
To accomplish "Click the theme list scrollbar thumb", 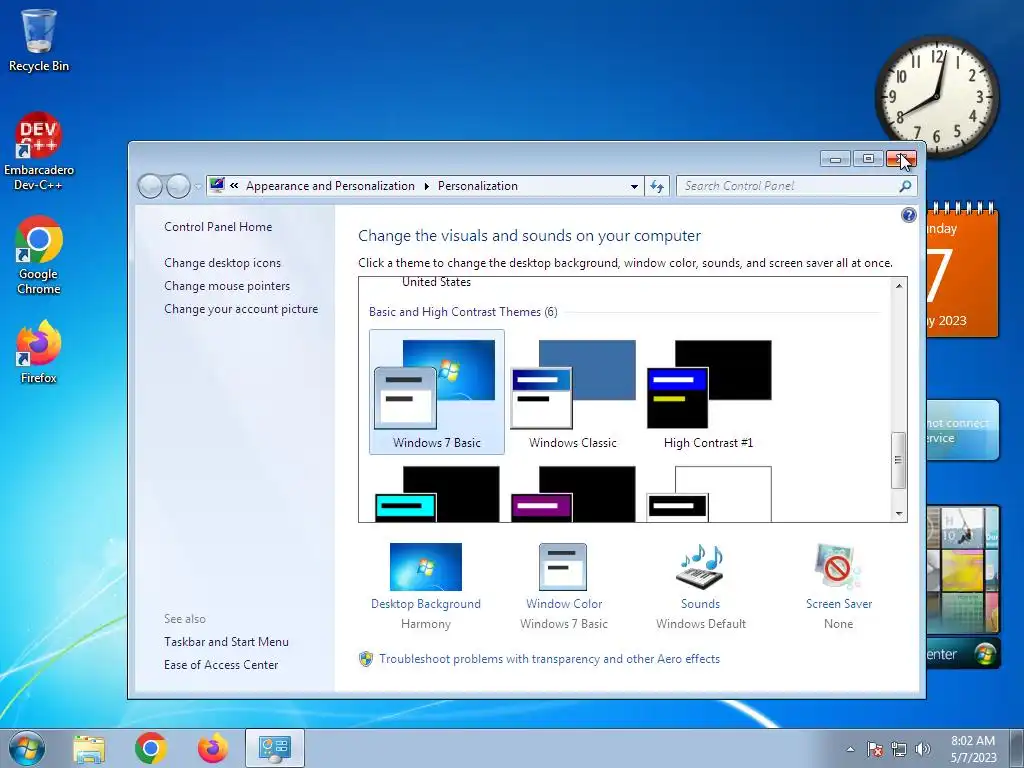I will tap(899, 460).
